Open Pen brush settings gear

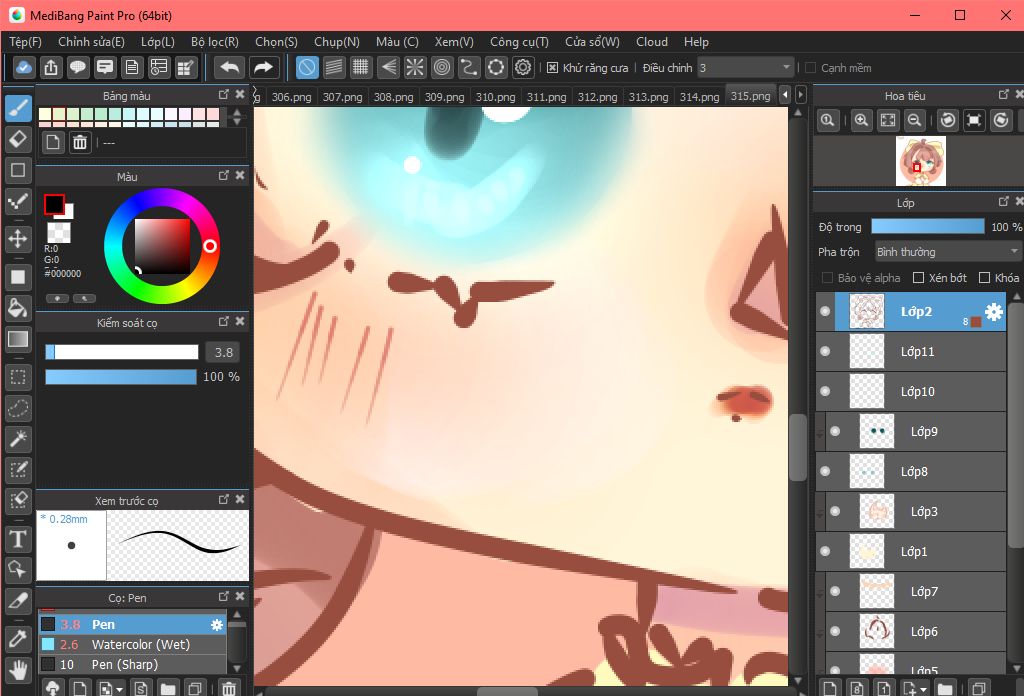(217, 625)
